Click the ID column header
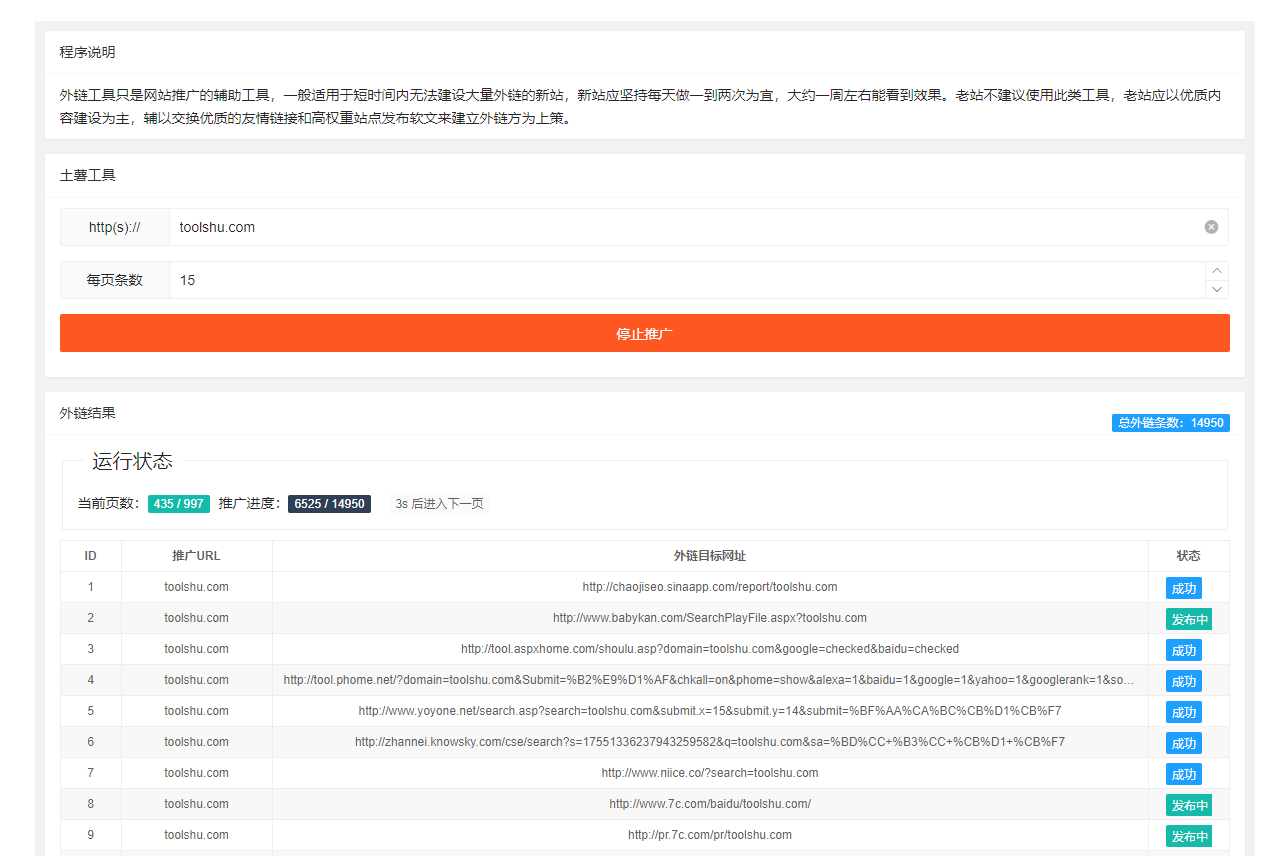The height and width of the screenshot is (856, 1286). tap(91, 556)
